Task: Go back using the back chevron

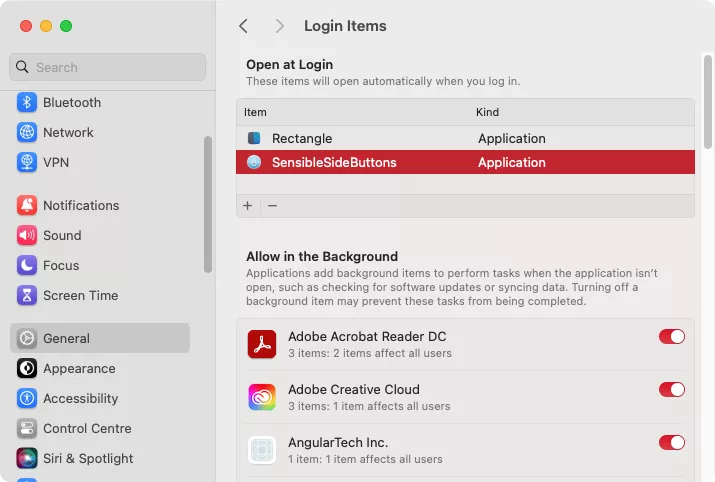Action: point(243,26)
